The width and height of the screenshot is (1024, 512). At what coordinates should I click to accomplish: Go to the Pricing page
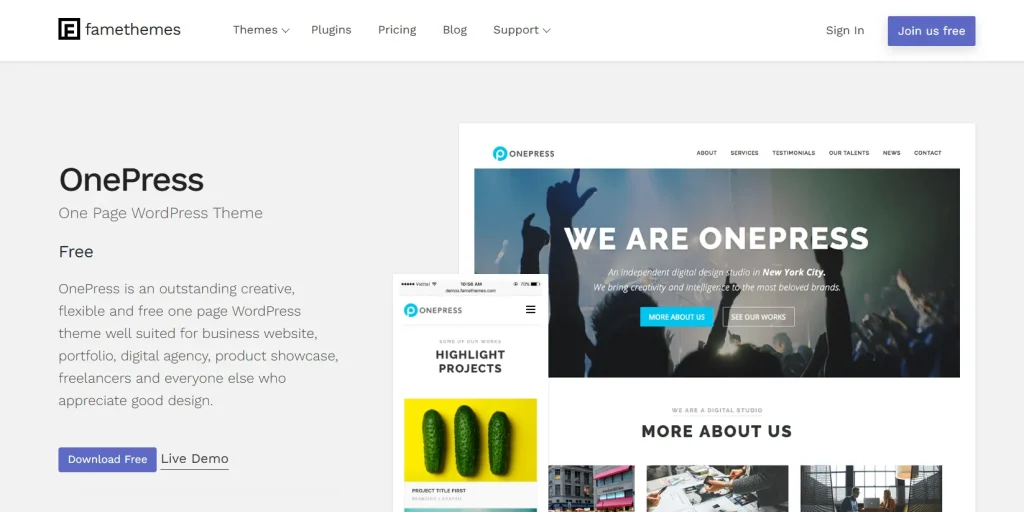tap(397, 30)
